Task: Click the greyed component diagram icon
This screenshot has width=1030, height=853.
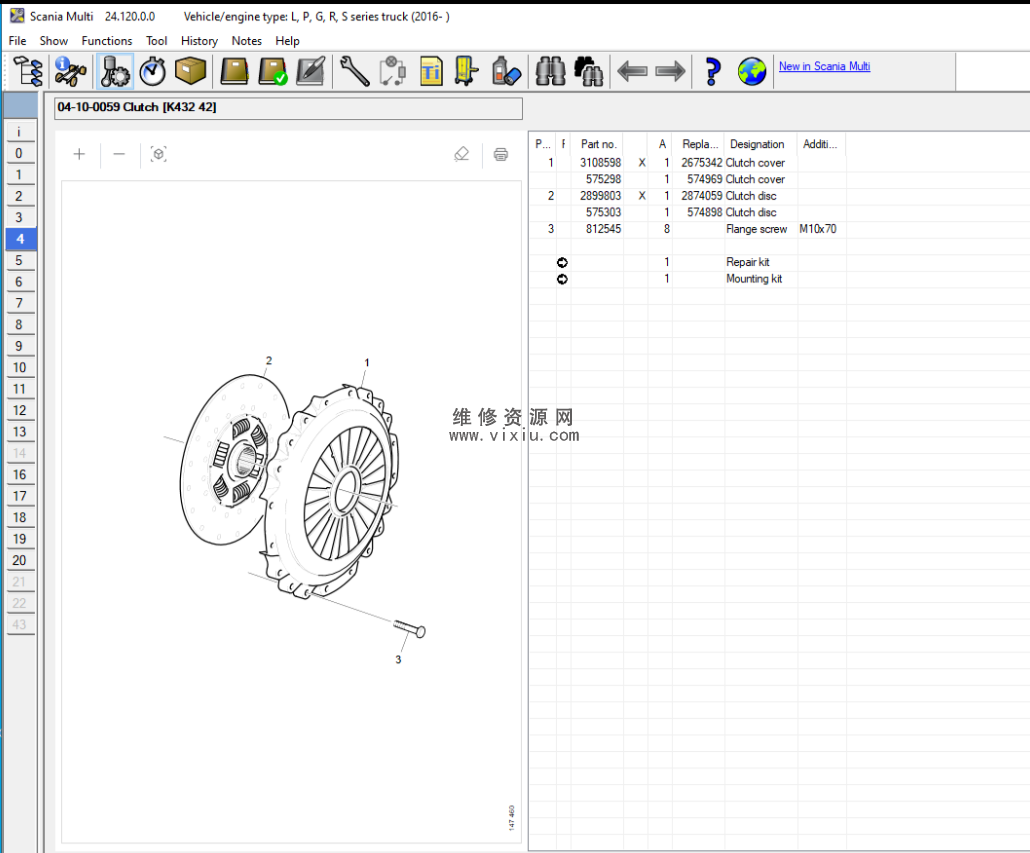Action: pos(393,71)
